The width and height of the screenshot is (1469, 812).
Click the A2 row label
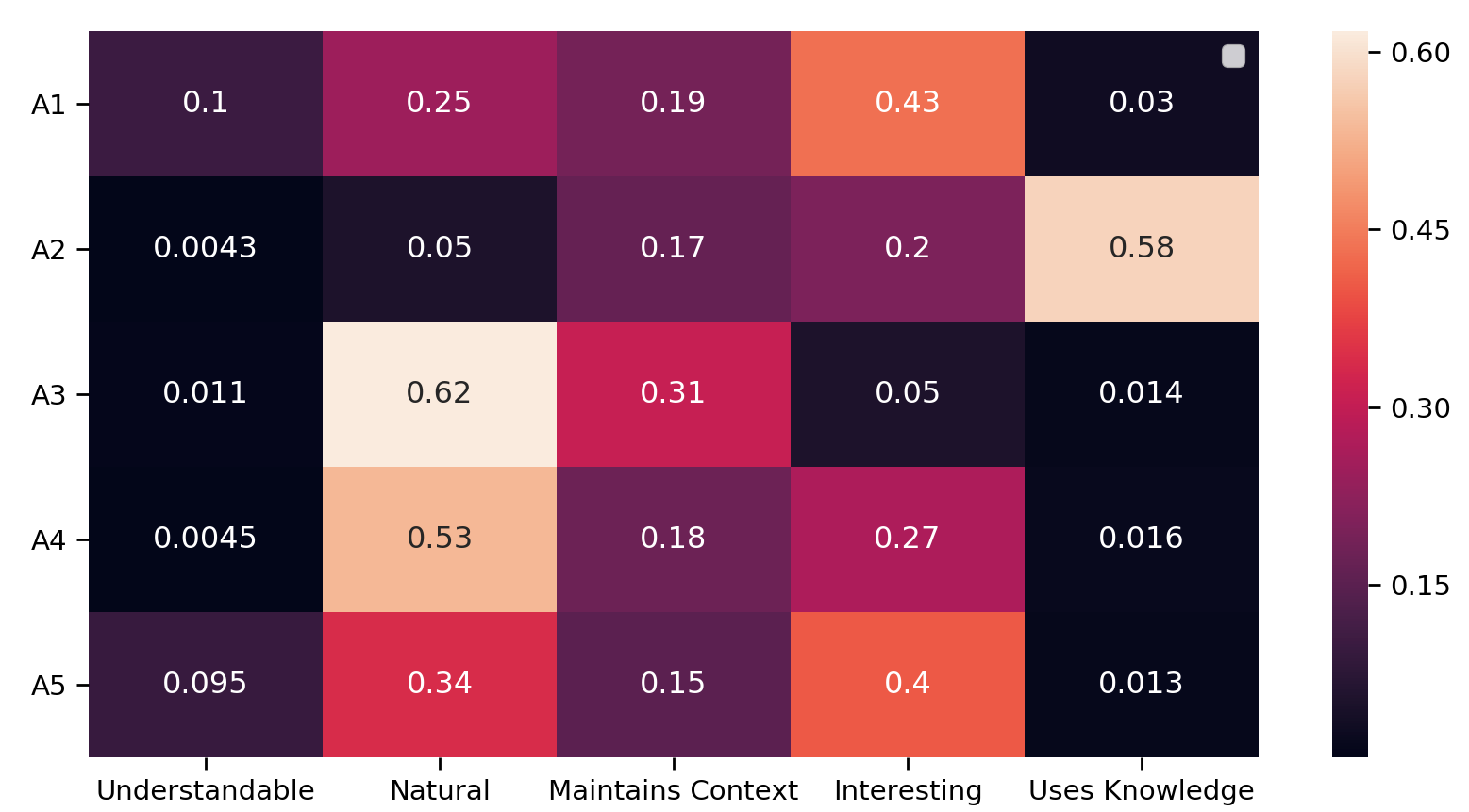48,250
